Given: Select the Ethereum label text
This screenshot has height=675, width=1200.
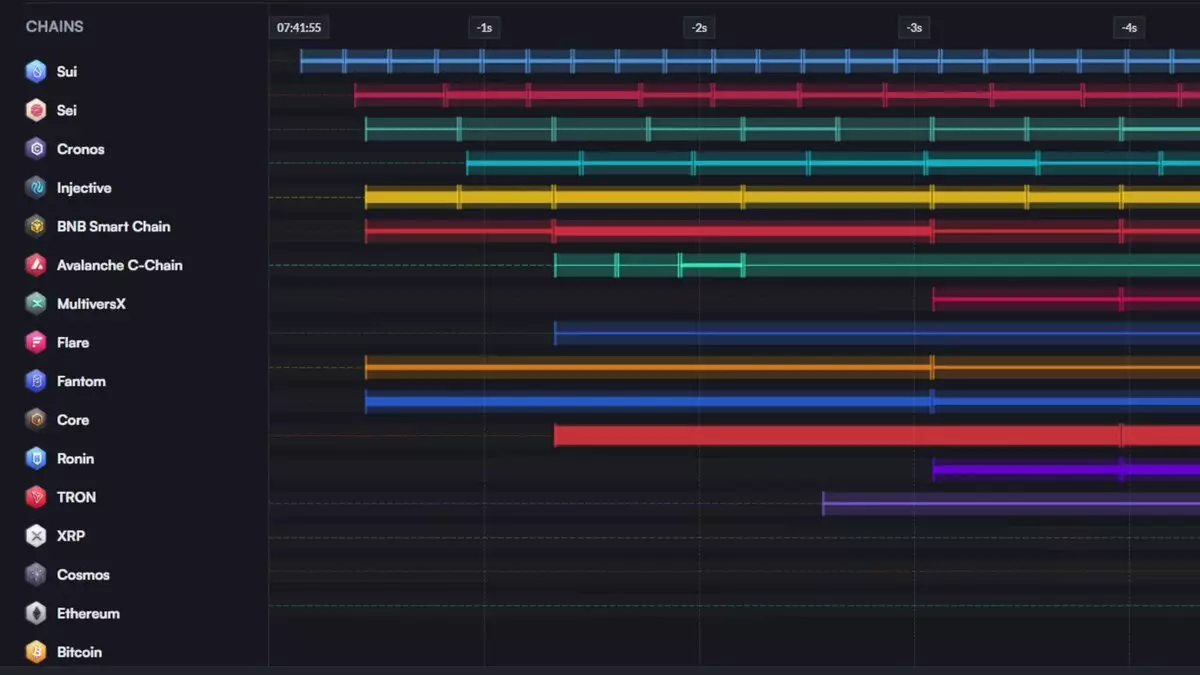Looking at the screenshot, I should 88,613.
